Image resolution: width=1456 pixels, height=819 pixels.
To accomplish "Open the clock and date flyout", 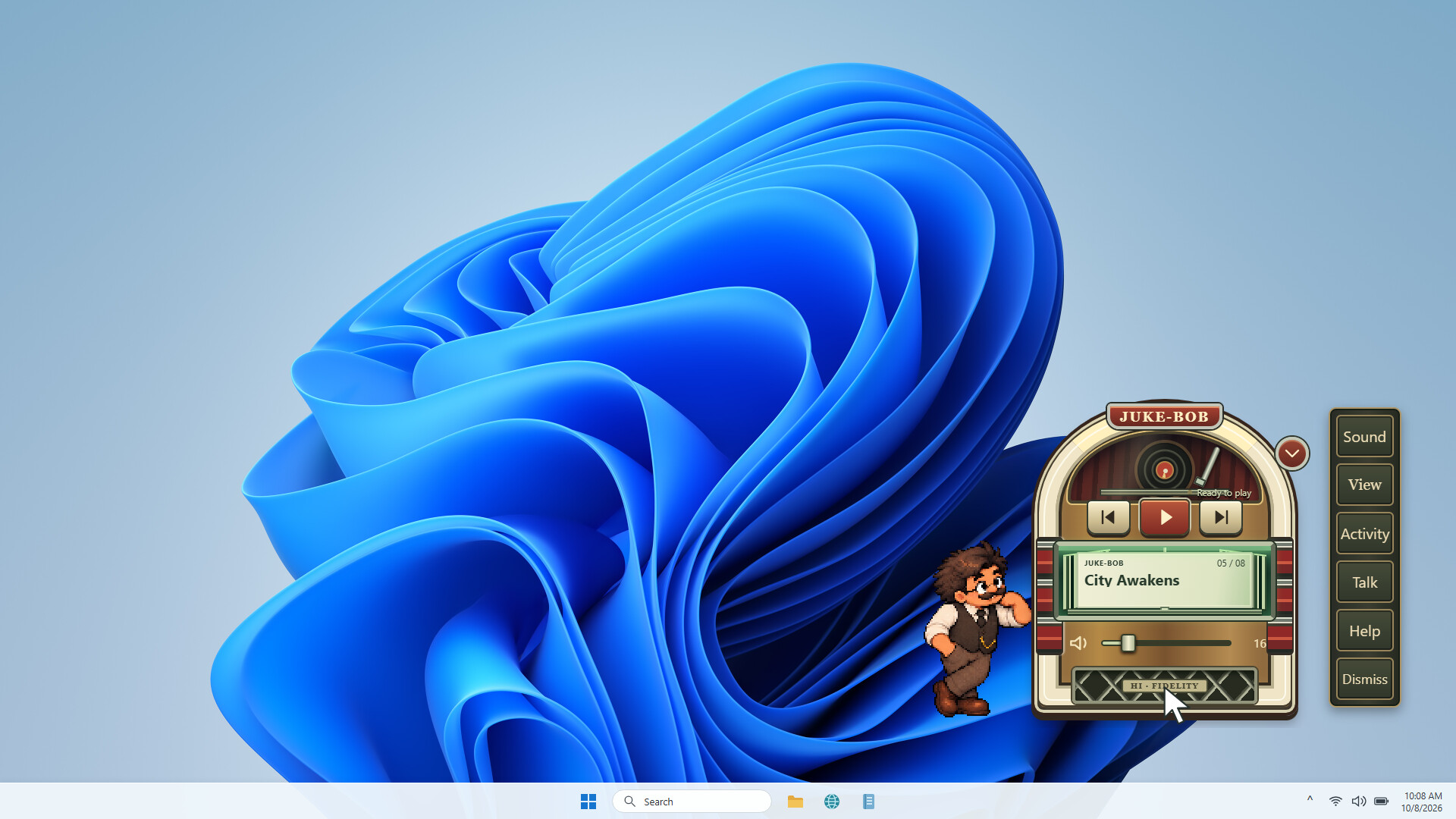I will click(1422, 802).
